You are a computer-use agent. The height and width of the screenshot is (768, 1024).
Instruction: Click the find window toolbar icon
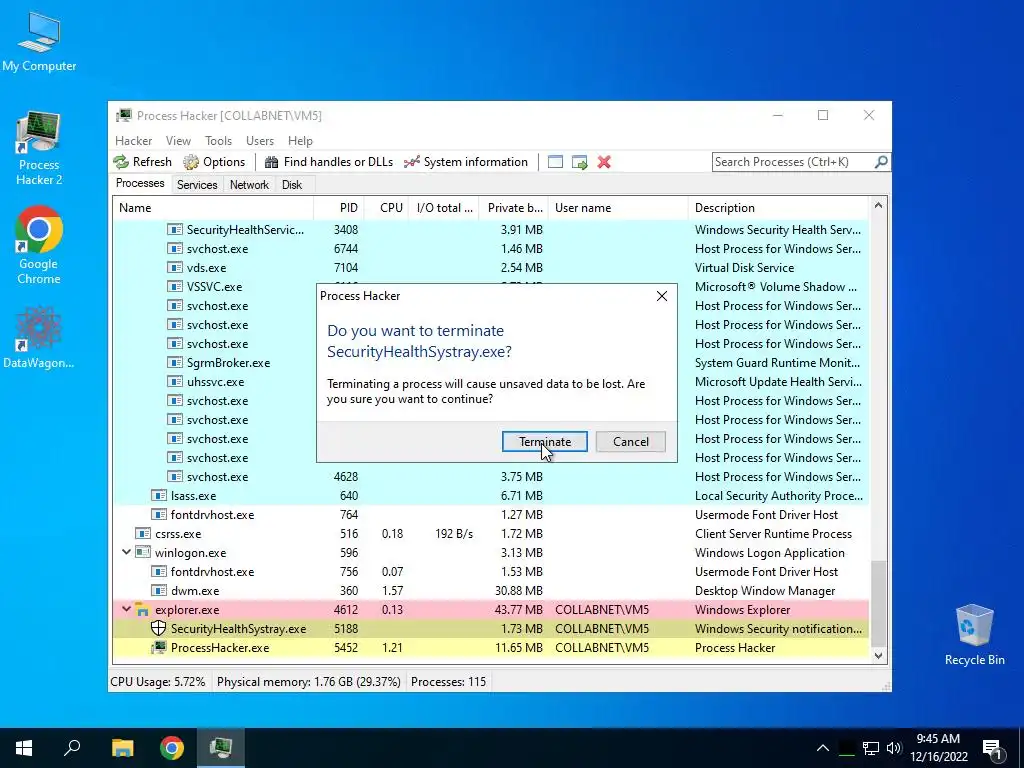pos(555,162)
